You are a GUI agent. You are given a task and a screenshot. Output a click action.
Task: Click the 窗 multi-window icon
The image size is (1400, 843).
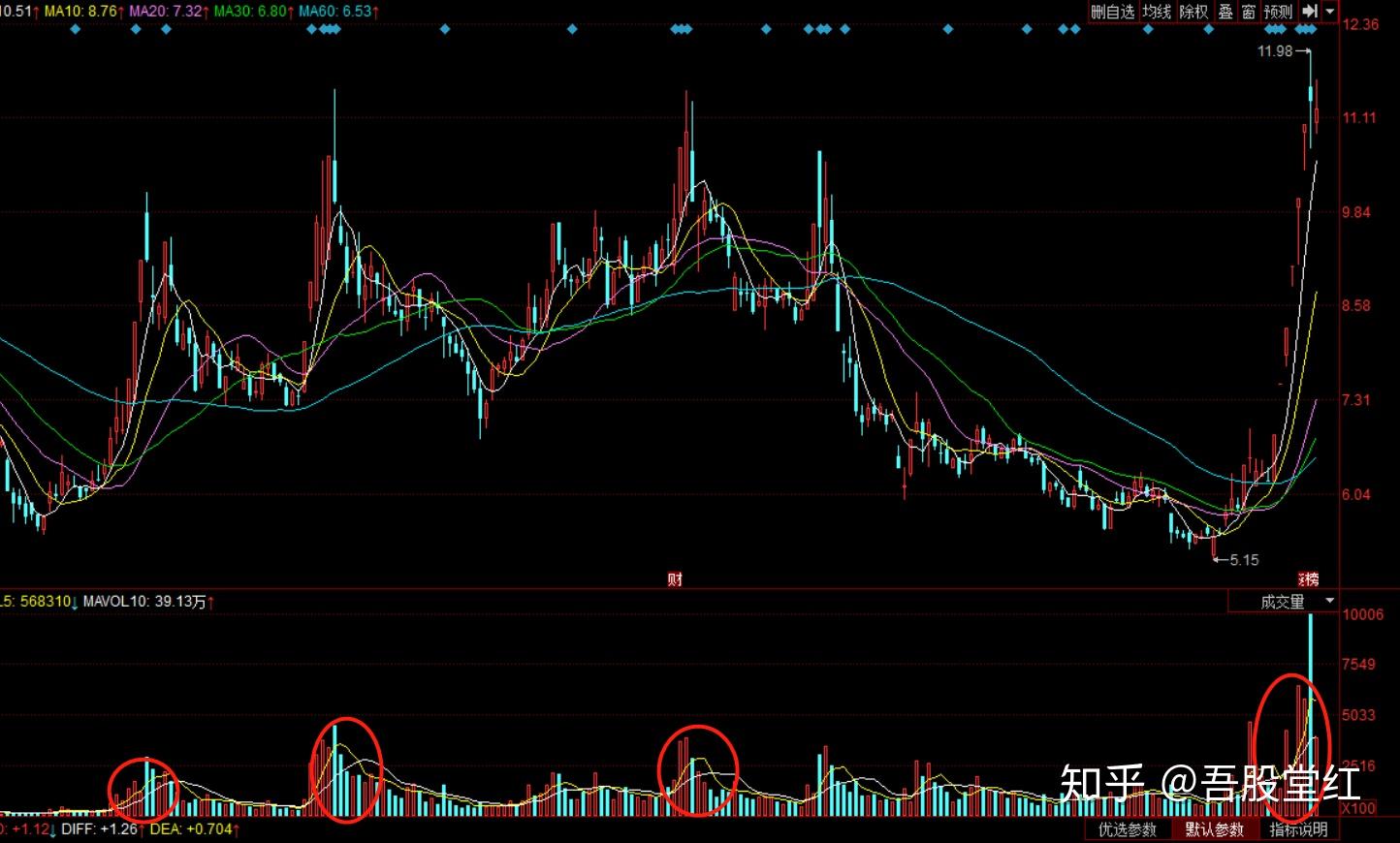coord(1249,12)
